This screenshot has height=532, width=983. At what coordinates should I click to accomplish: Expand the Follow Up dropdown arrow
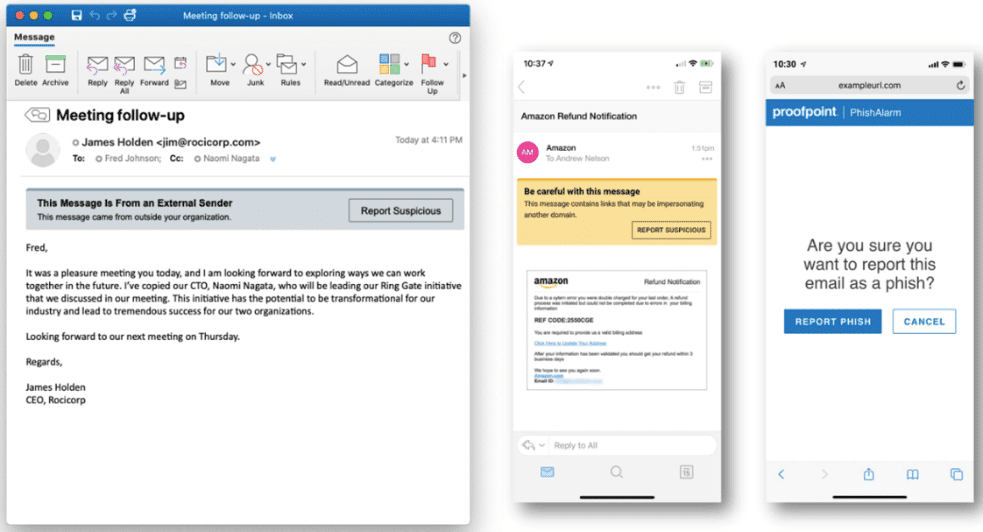pos(446,64)
